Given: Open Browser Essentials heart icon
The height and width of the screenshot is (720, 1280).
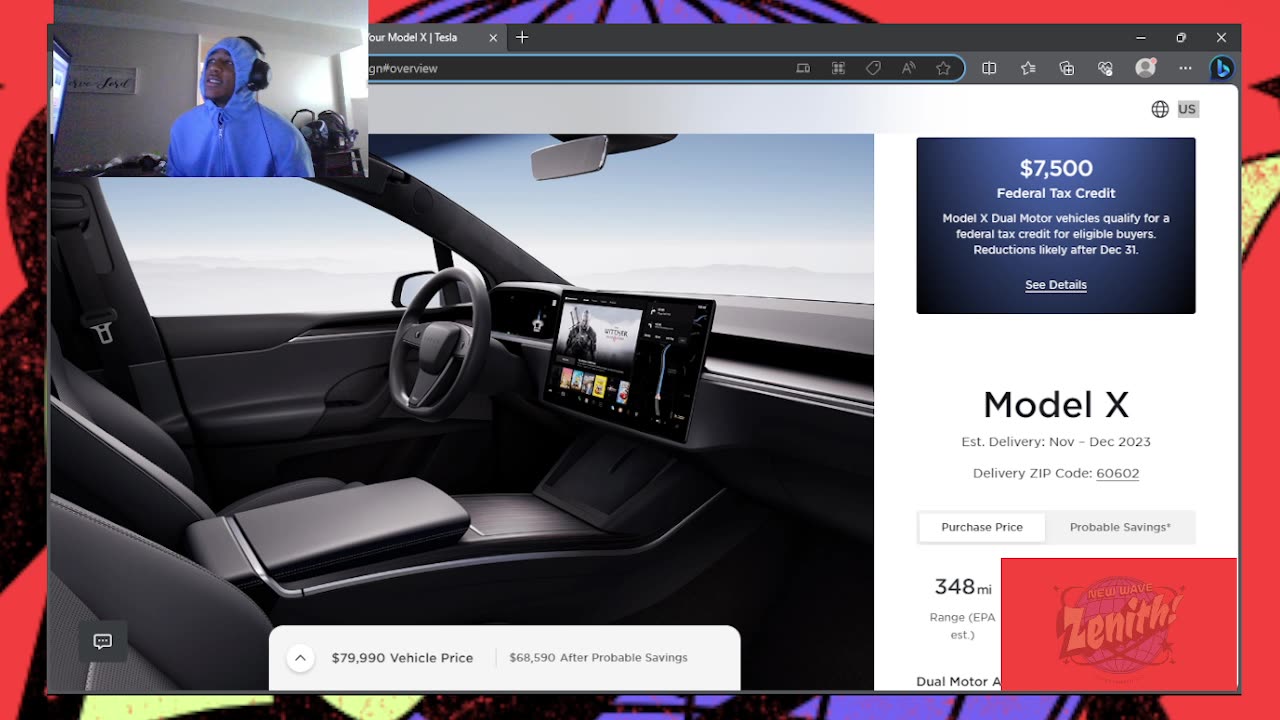Looking at the screenshot, I should pyautogui.click(x=1105, y=68).
